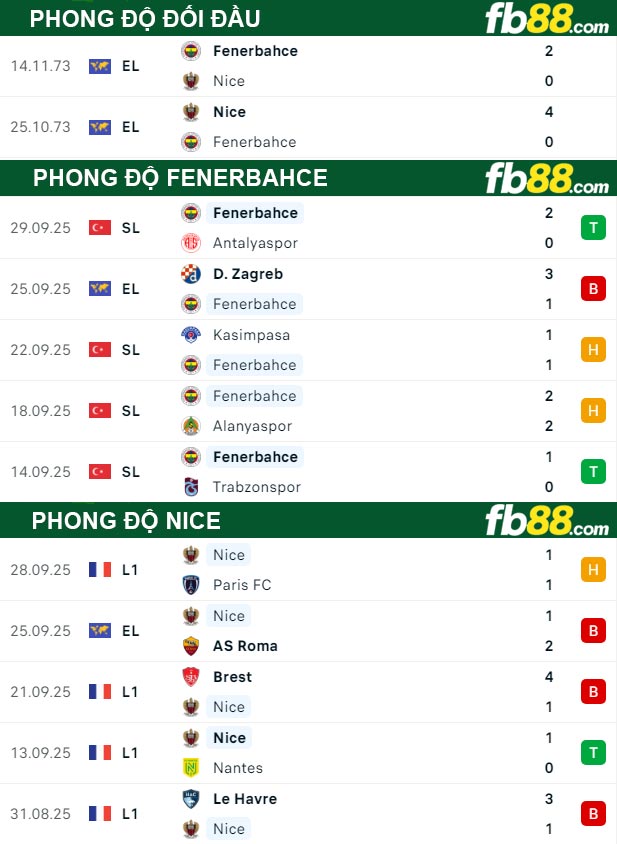Screen dimensions: 617x844
Task: Open the AS Roma team name link
Action: point(245,646)
